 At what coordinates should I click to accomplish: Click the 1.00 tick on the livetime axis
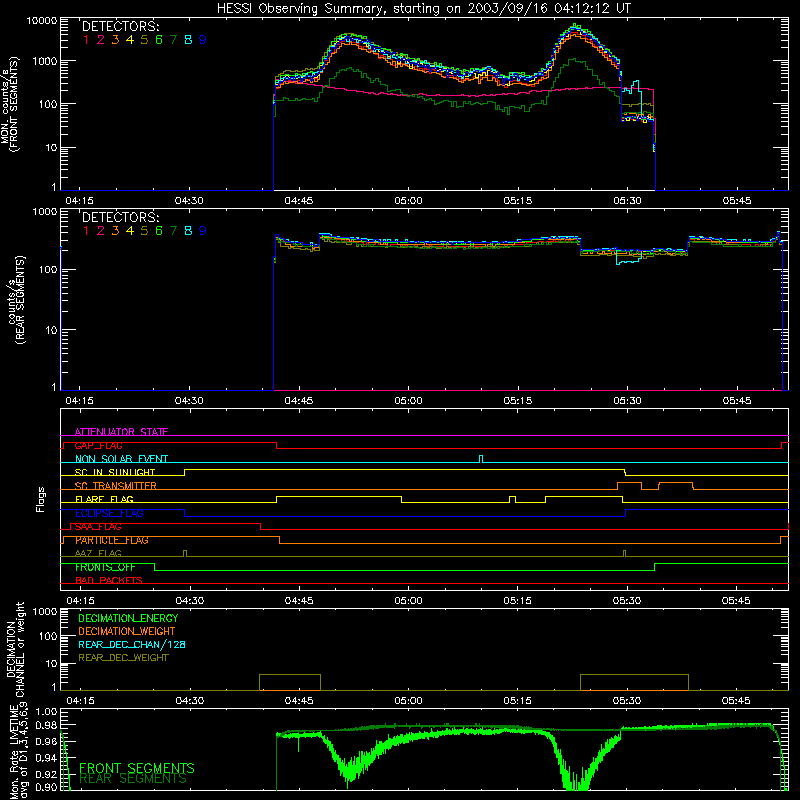(x=47, y=712)
